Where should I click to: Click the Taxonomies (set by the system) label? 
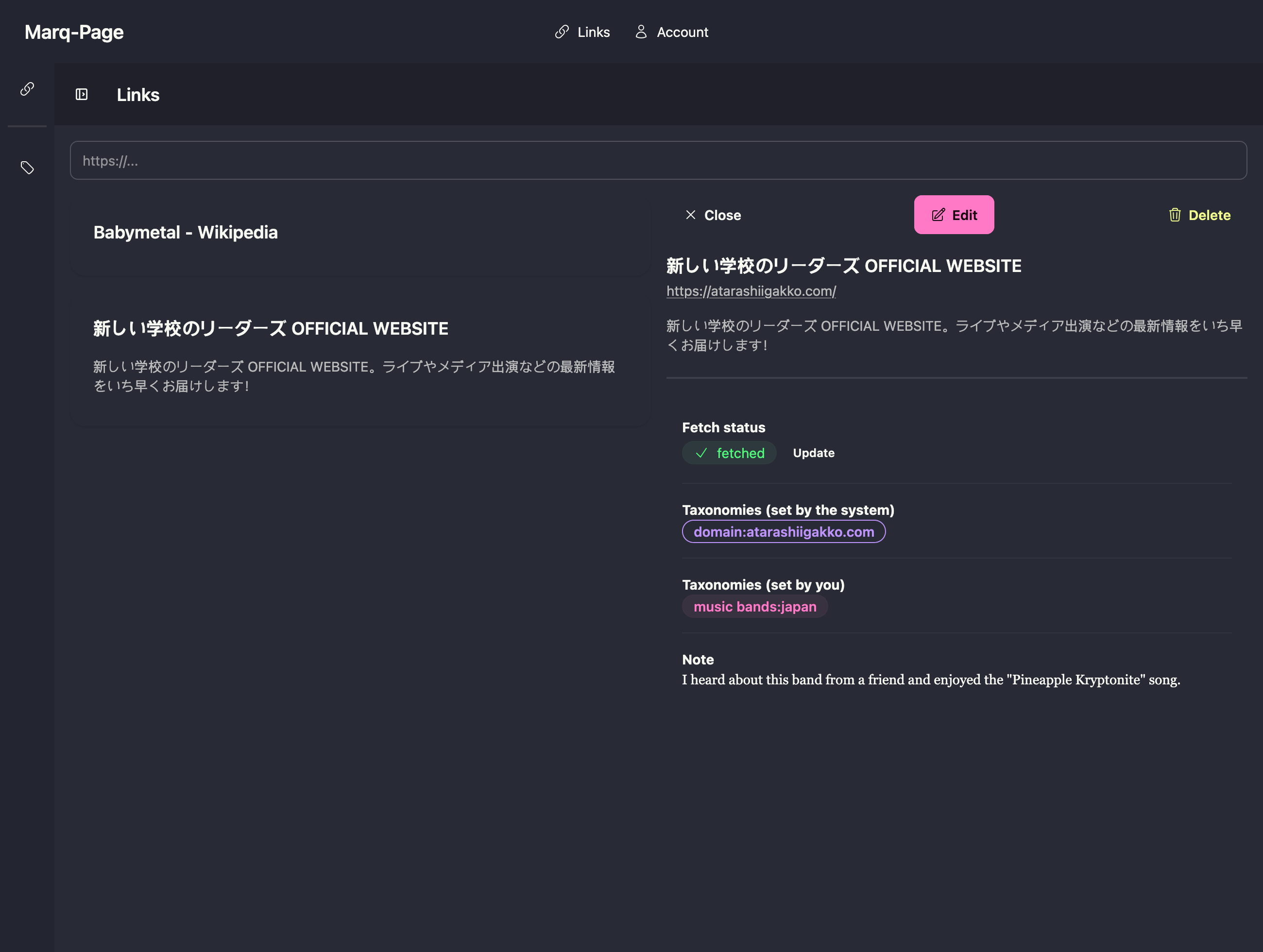click(x=788, y=510)
